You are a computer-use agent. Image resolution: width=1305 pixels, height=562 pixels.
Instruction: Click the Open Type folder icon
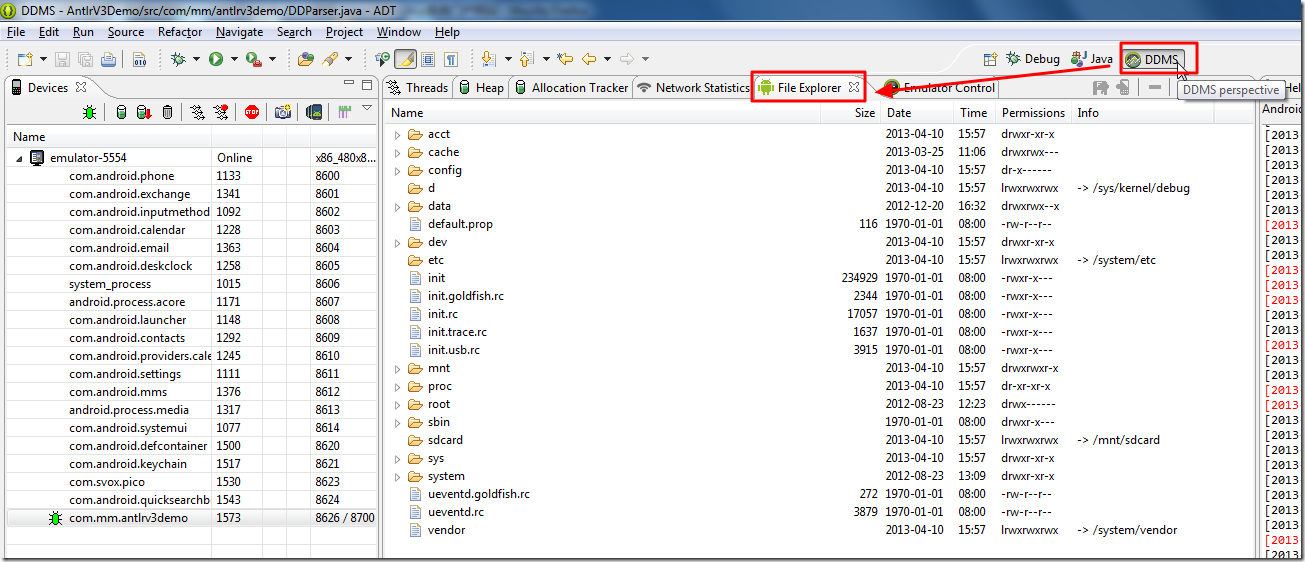click(x=305, y=59)
